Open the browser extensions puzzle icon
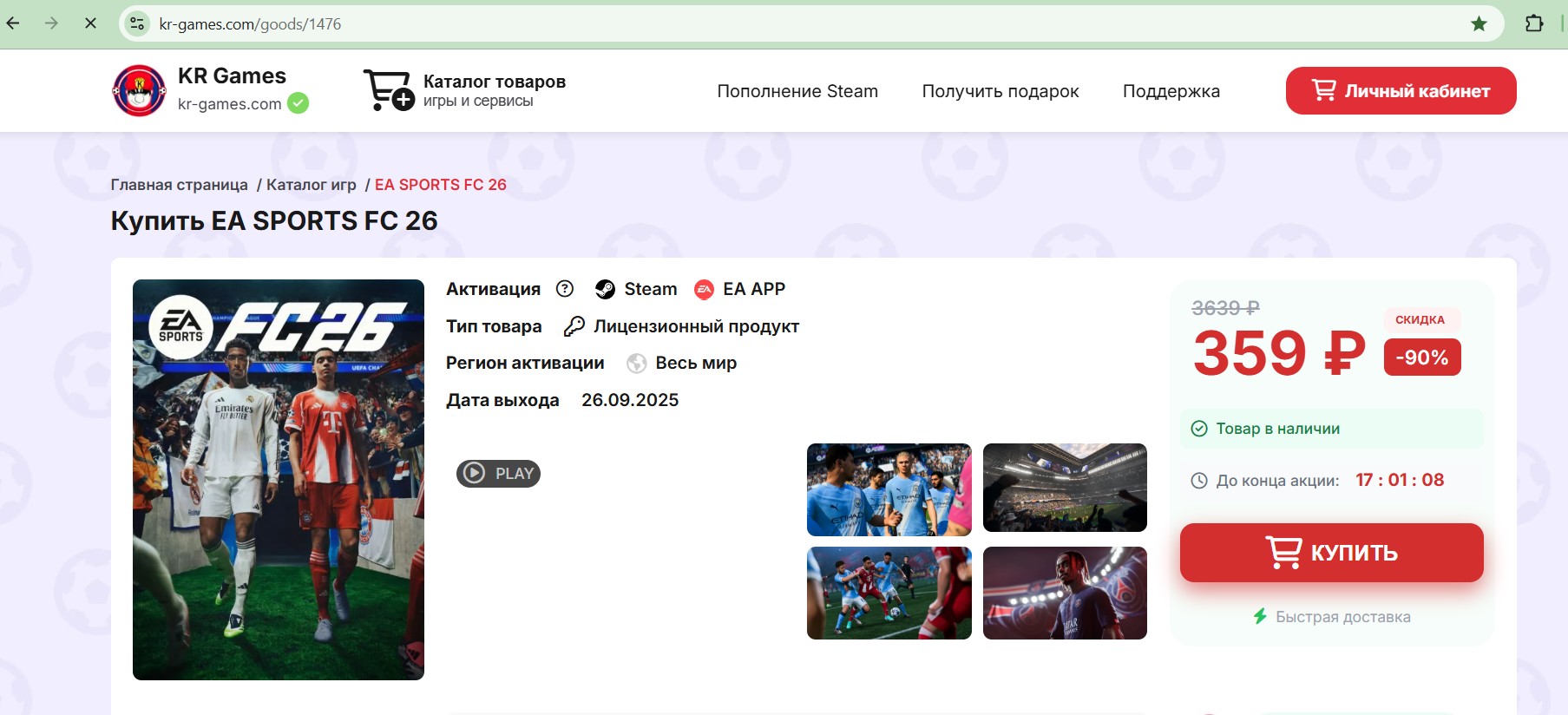Viewport: 1568px width, 715px height. point(1534,23)
